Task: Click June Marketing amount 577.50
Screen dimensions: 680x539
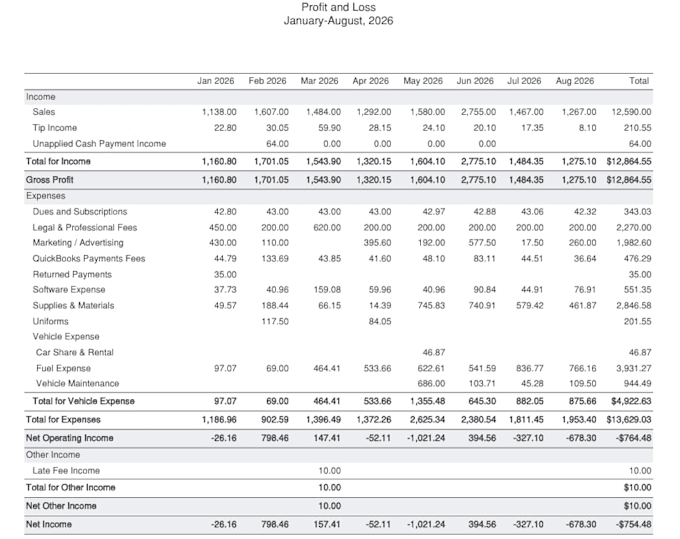Action: (x=482, y=243)
